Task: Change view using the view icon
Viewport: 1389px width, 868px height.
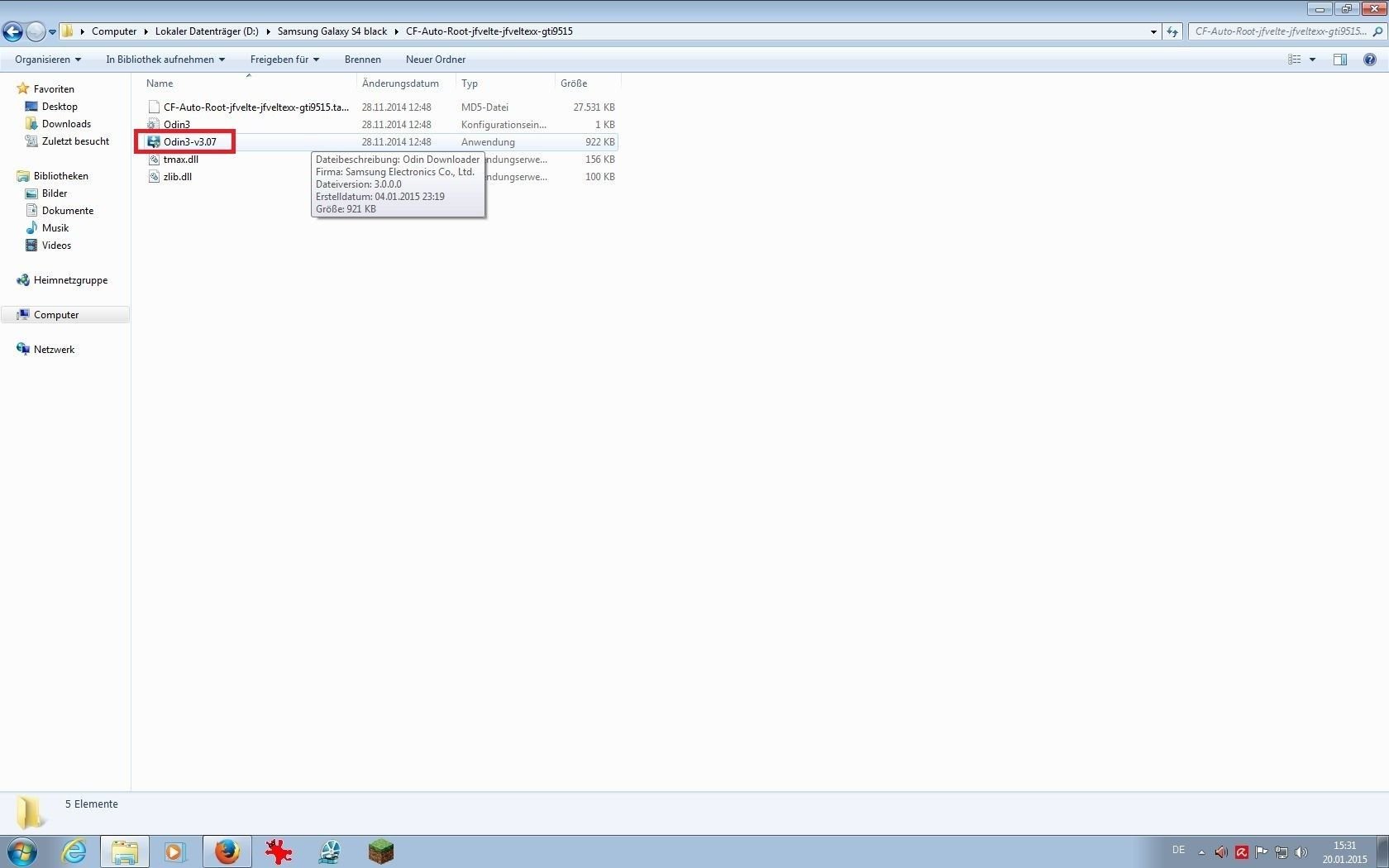Action: click(1295, 60)
